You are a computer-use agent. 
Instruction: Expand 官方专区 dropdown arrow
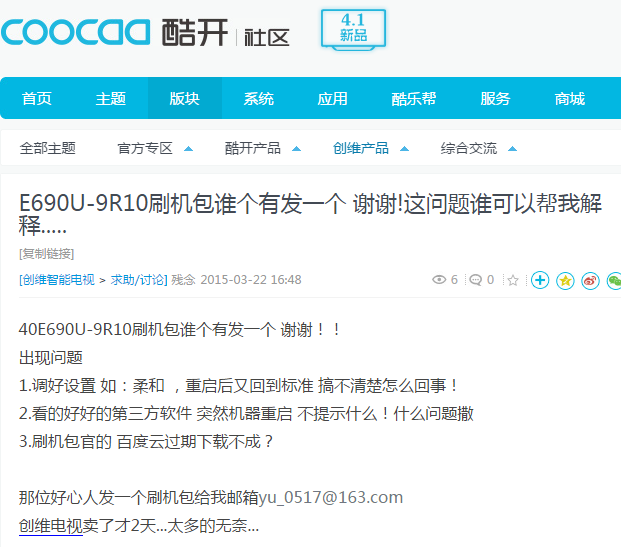(189, 149)
